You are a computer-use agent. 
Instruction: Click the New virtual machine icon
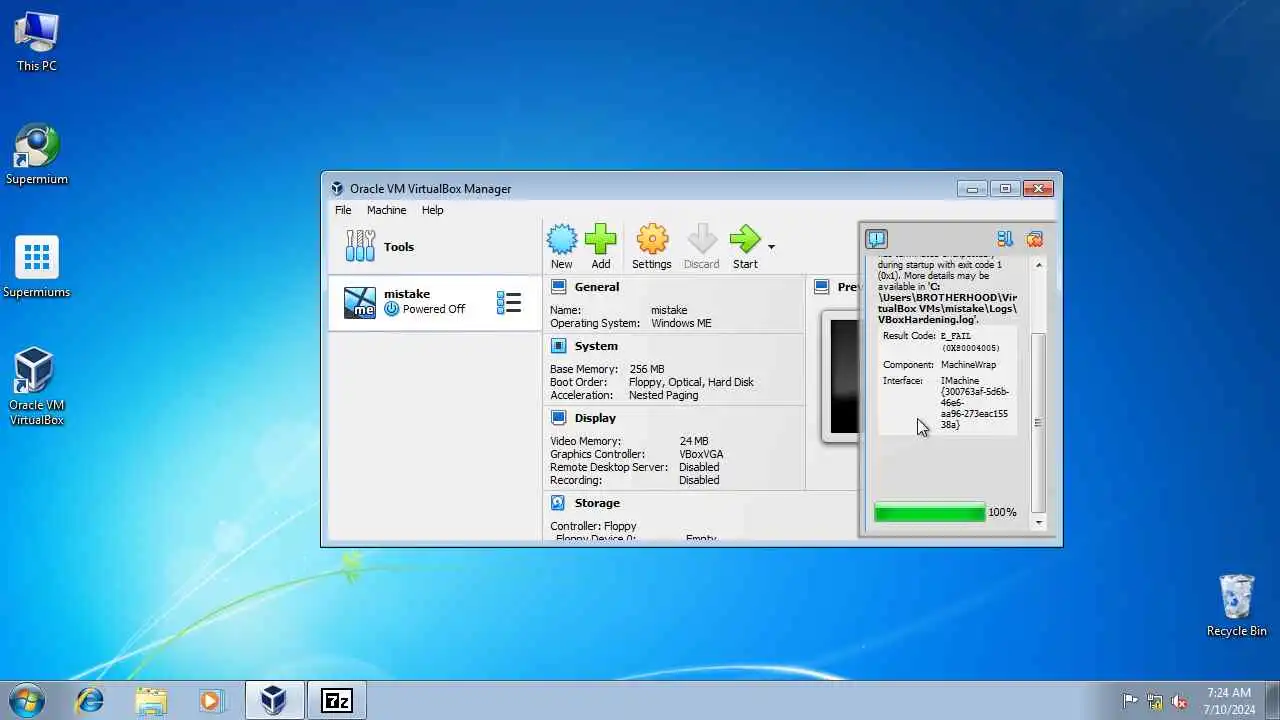point(562,247)
